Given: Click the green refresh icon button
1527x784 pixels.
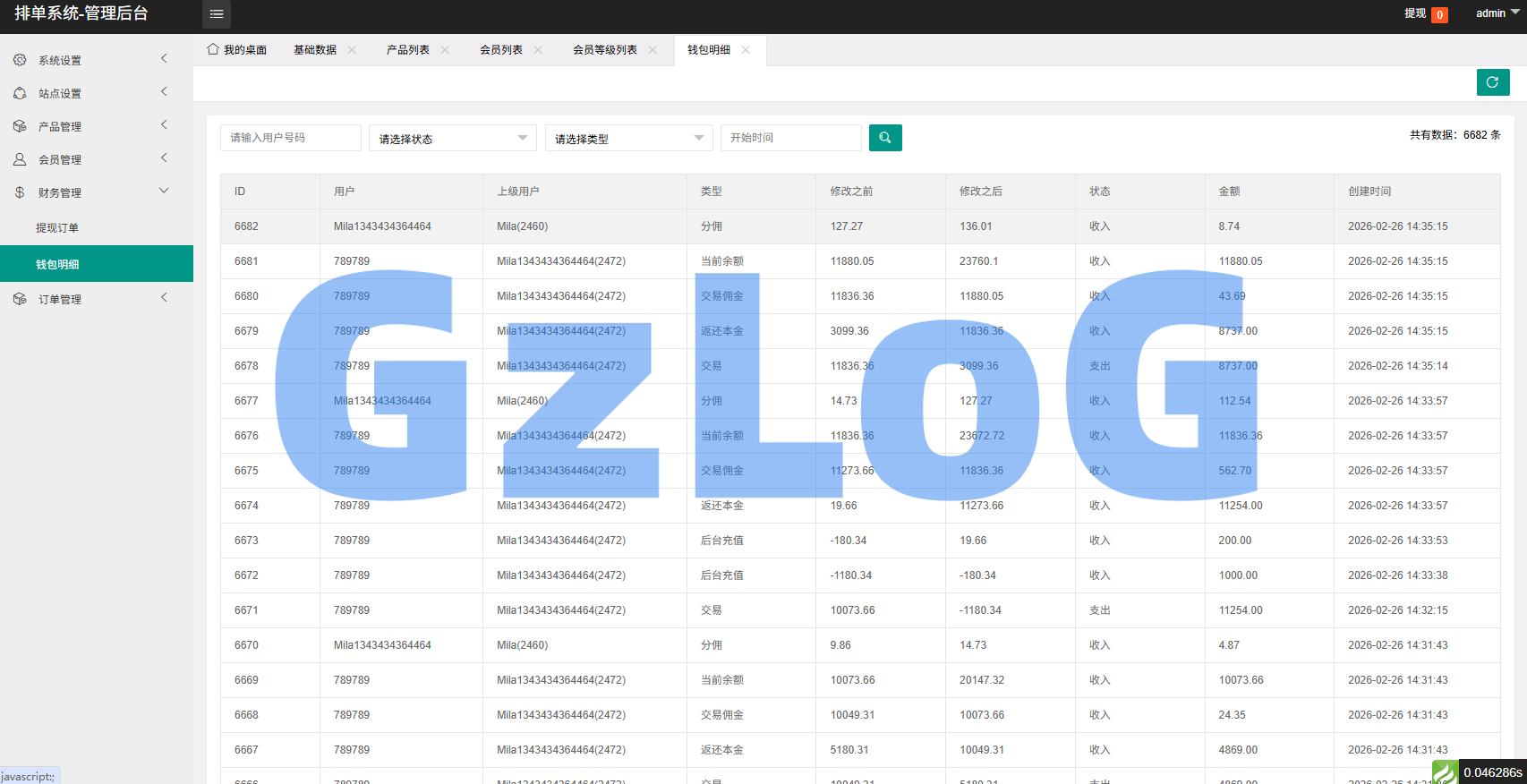Looking at the screenshot, I should point(1492,82).
